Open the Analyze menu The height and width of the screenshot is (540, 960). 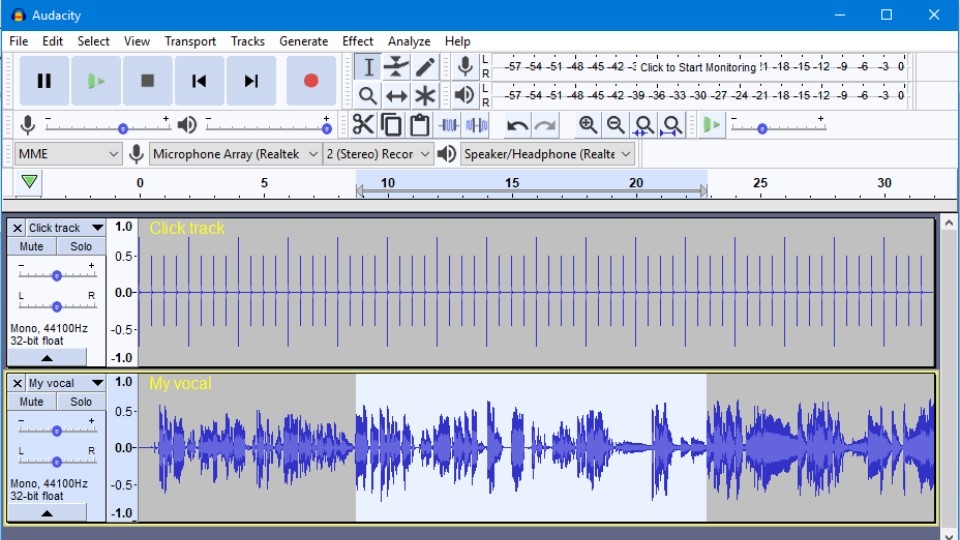[x=409, y=41]
